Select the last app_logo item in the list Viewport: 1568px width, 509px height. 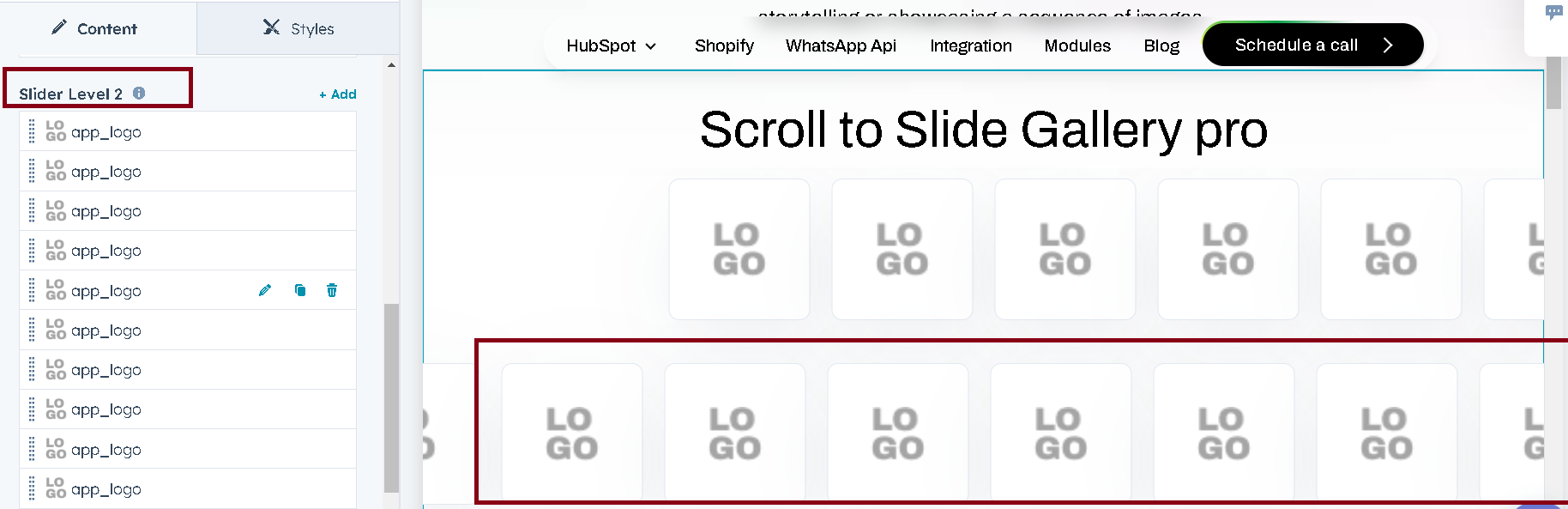(x=188, y=488)
